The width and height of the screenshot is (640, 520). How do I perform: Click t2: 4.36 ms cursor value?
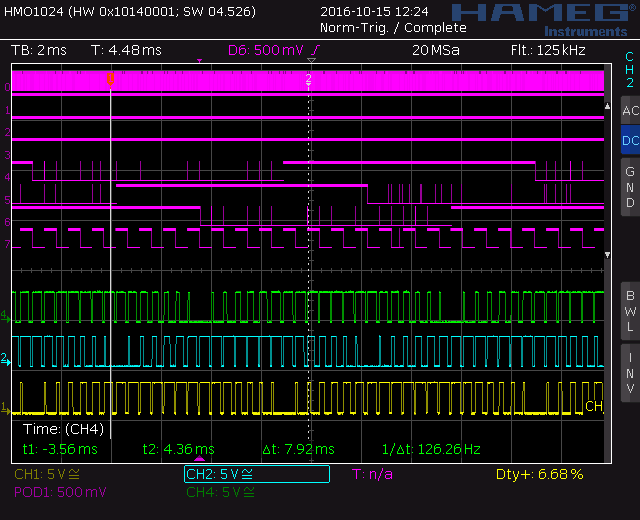pyautogui.click(x=179, y=449)
